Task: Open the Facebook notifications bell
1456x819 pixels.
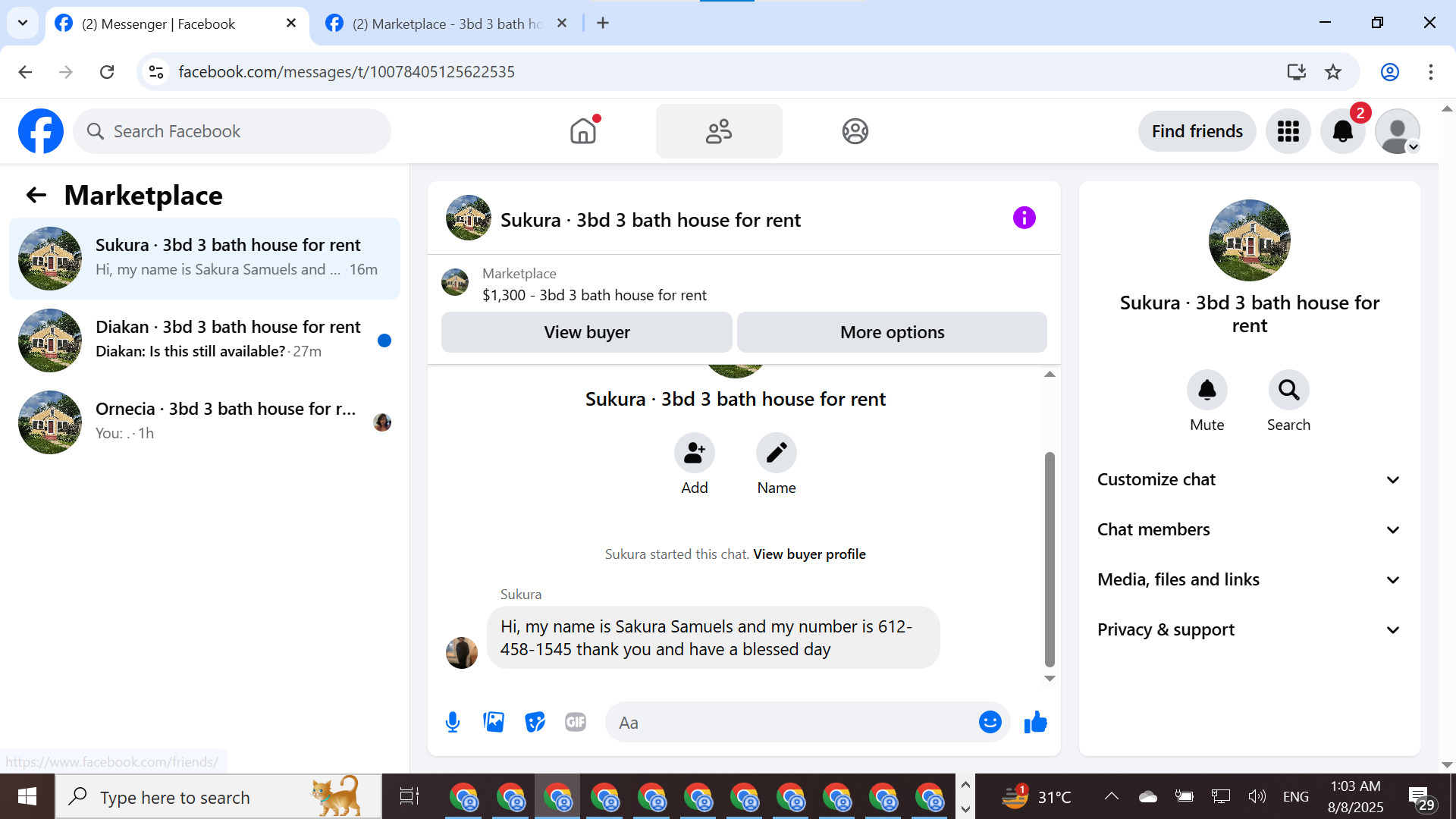Action: coord(1342,131)
